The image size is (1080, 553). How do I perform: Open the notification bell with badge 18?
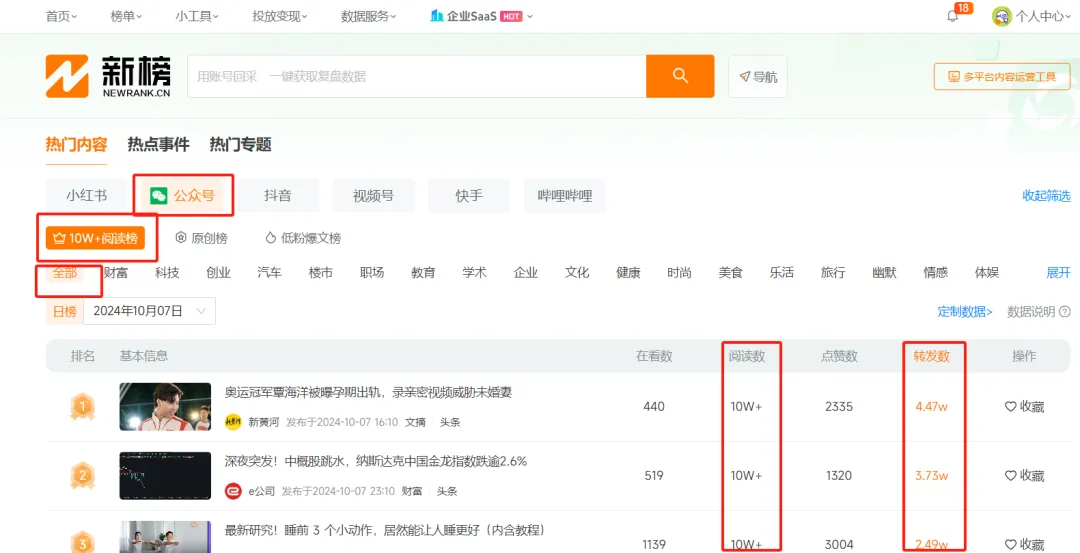(x=953, y=17)
